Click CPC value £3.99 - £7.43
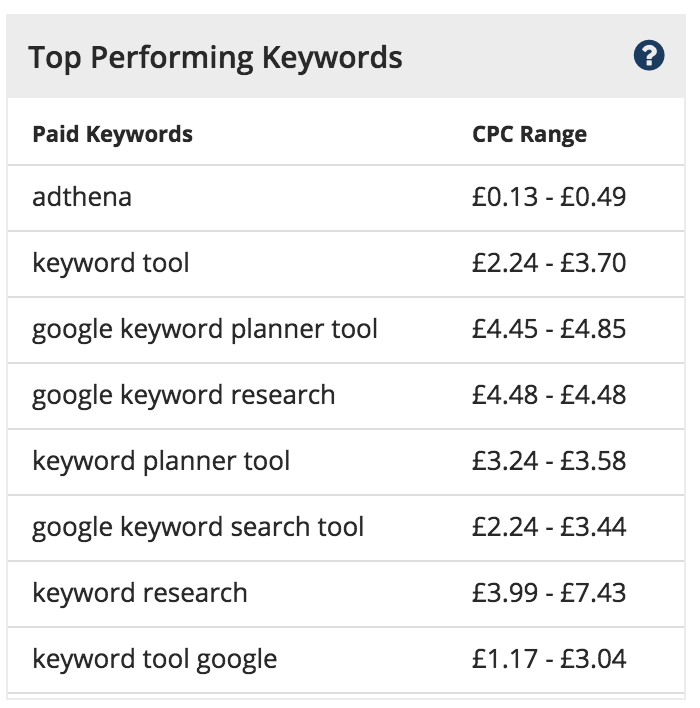 coord(549,592)
